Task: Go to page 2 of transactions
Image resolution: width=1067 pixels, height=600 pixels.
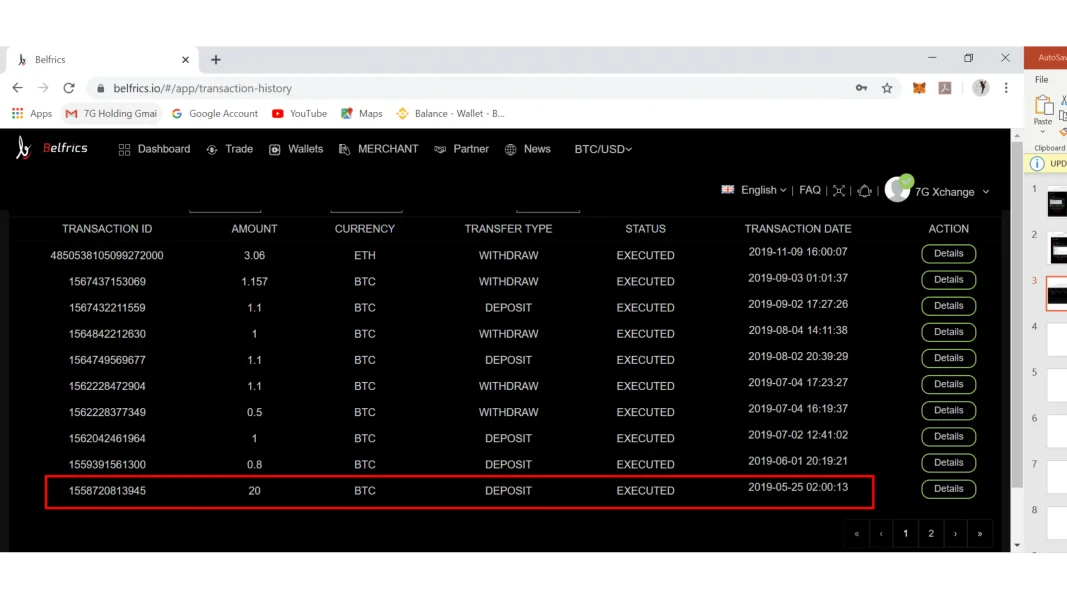Action: click(x=931, y=534)
